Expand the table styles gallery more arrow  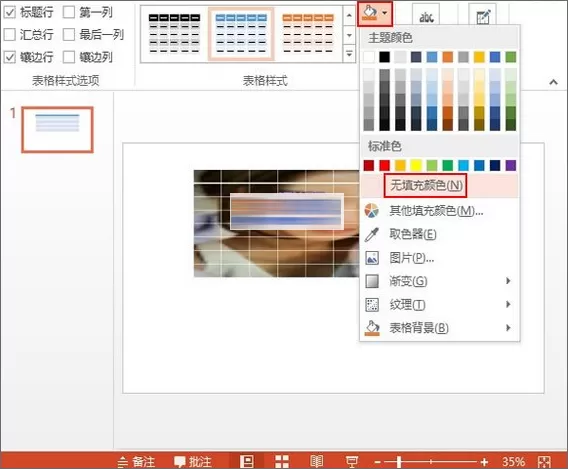point(349,54)
